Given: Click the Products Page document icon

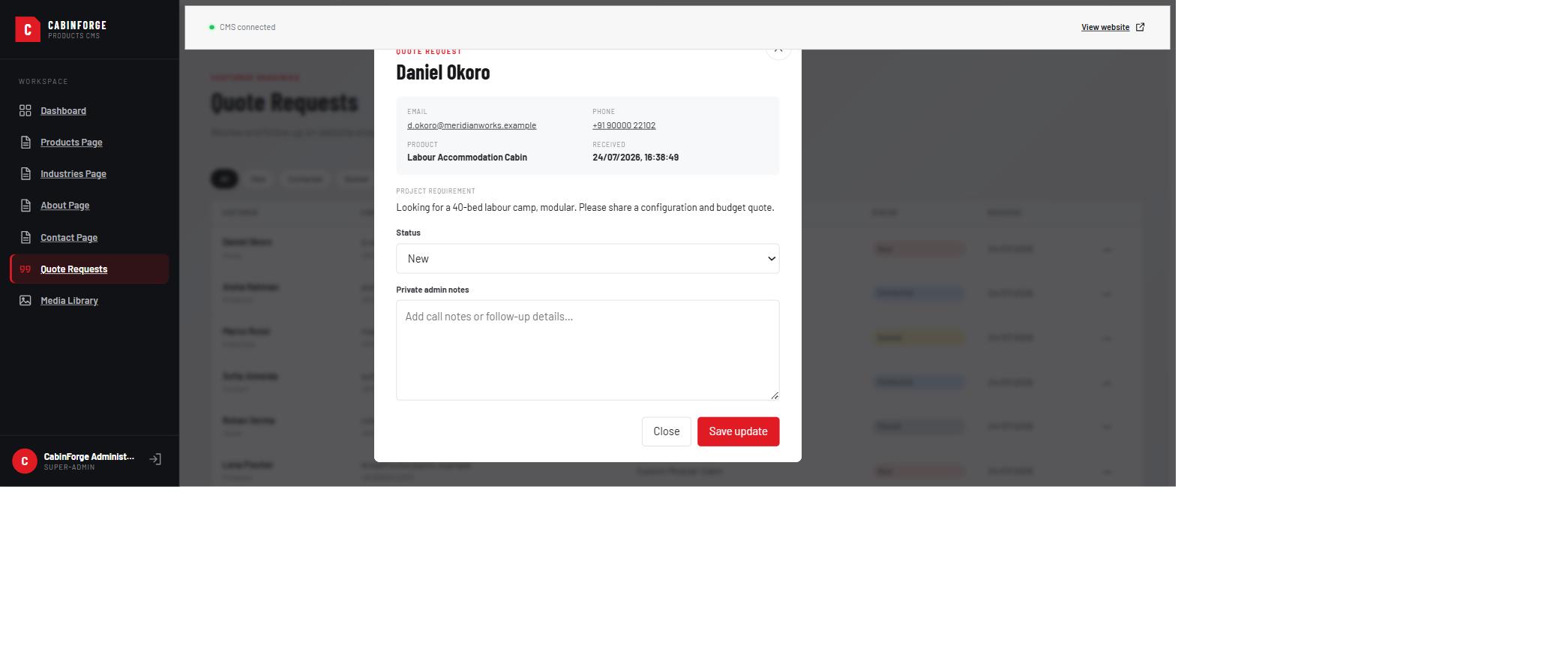Looking at the screenshot, I should click(25, 142).
